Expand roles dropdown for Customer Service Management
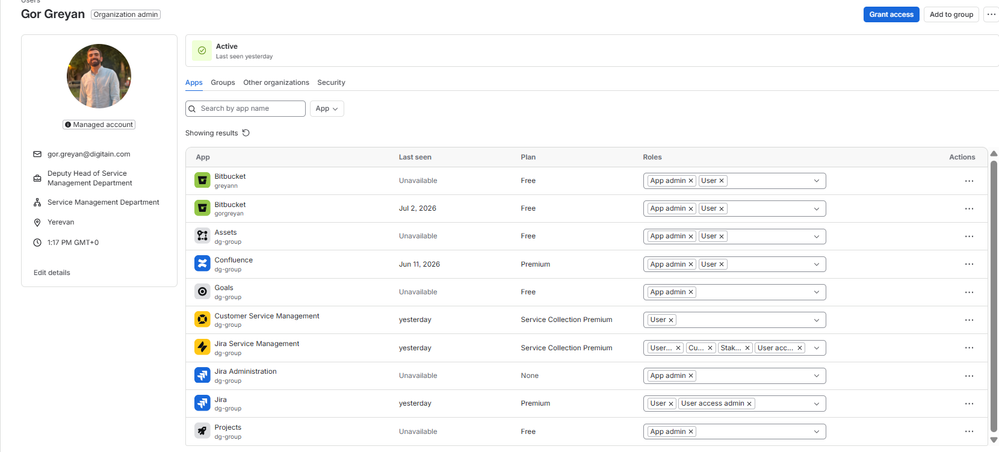The image size is (999, 452). (x=816, y=320)
